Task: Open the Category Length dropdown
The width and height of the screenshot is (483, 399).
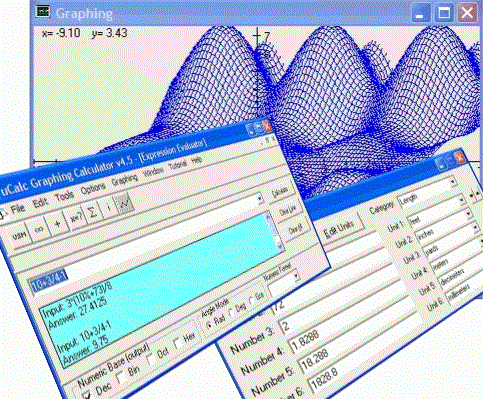Action: click(453, 182)
